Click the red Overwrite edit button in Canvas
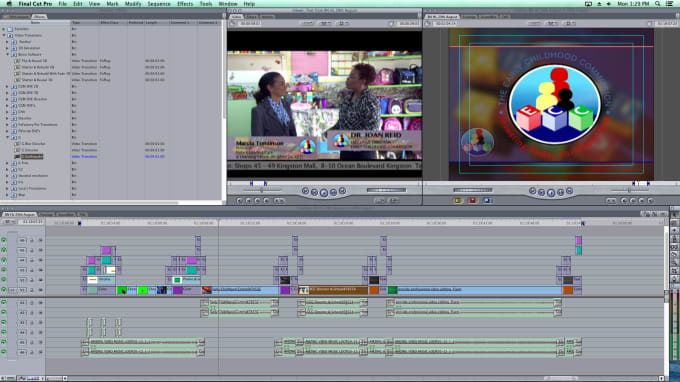The image size is (680, 382). 472,200
